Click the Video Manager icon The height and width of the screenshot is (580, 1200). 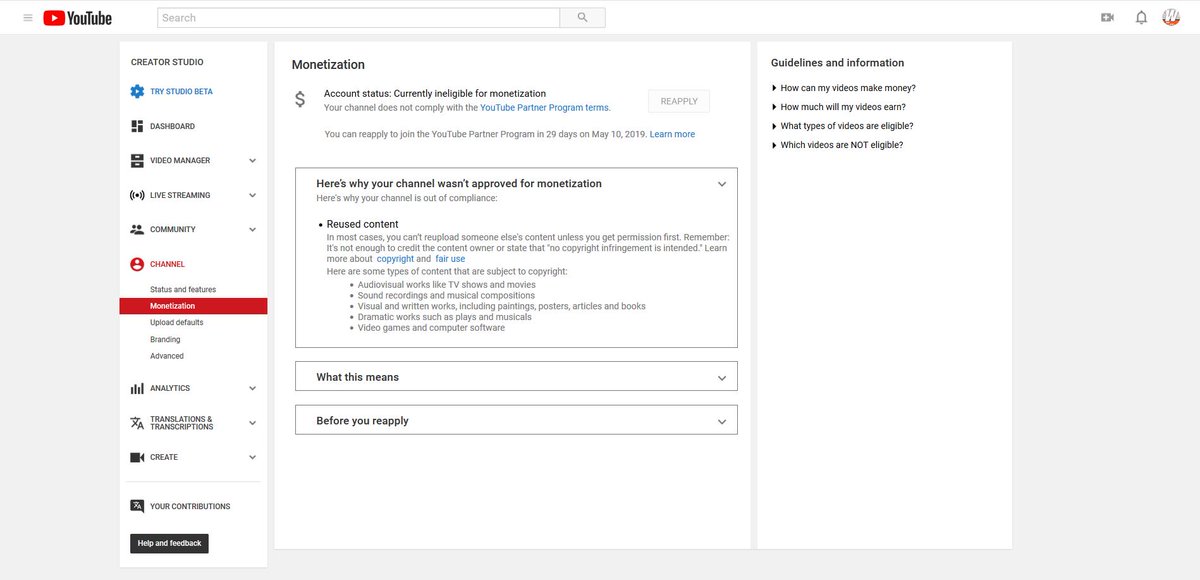(137, 160)
